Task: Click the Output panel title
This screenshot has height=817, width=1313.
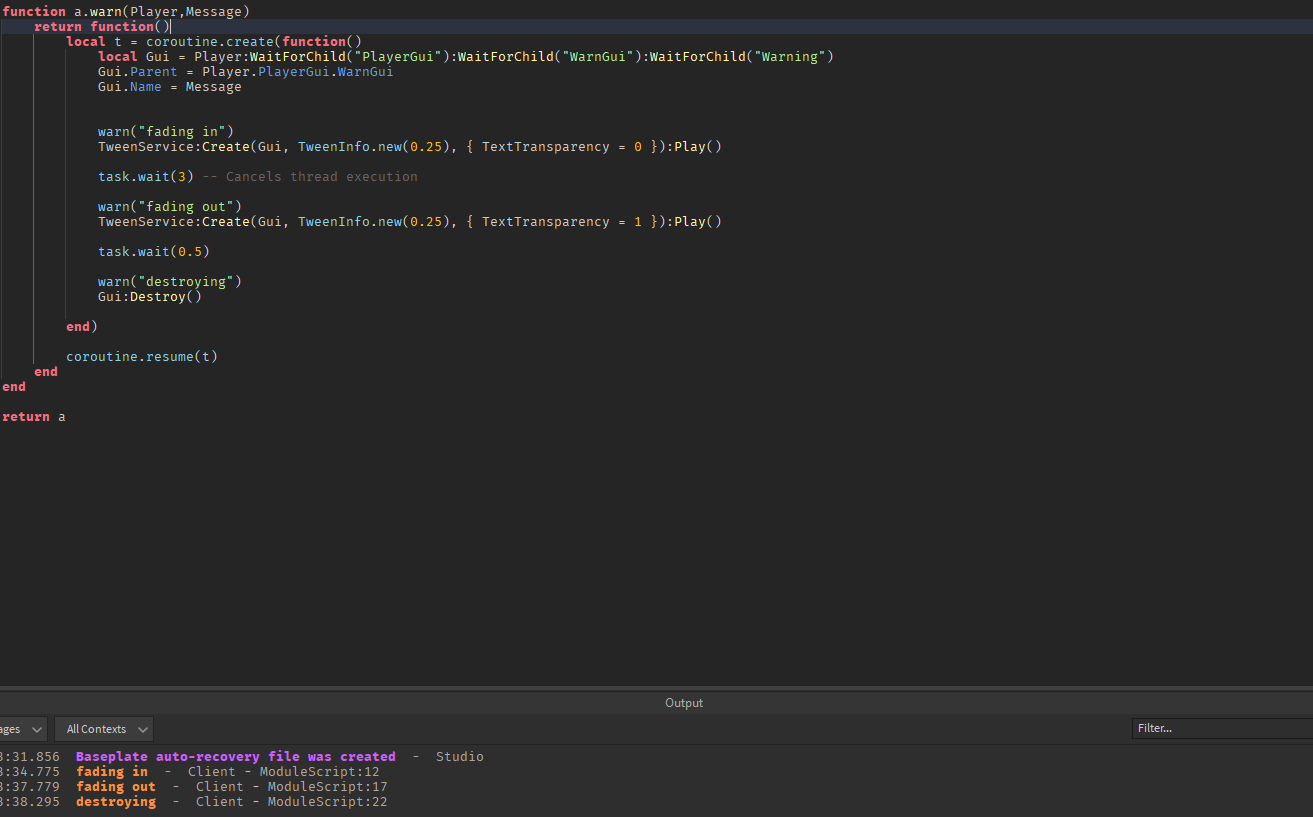Action: (x=683, y=702)
